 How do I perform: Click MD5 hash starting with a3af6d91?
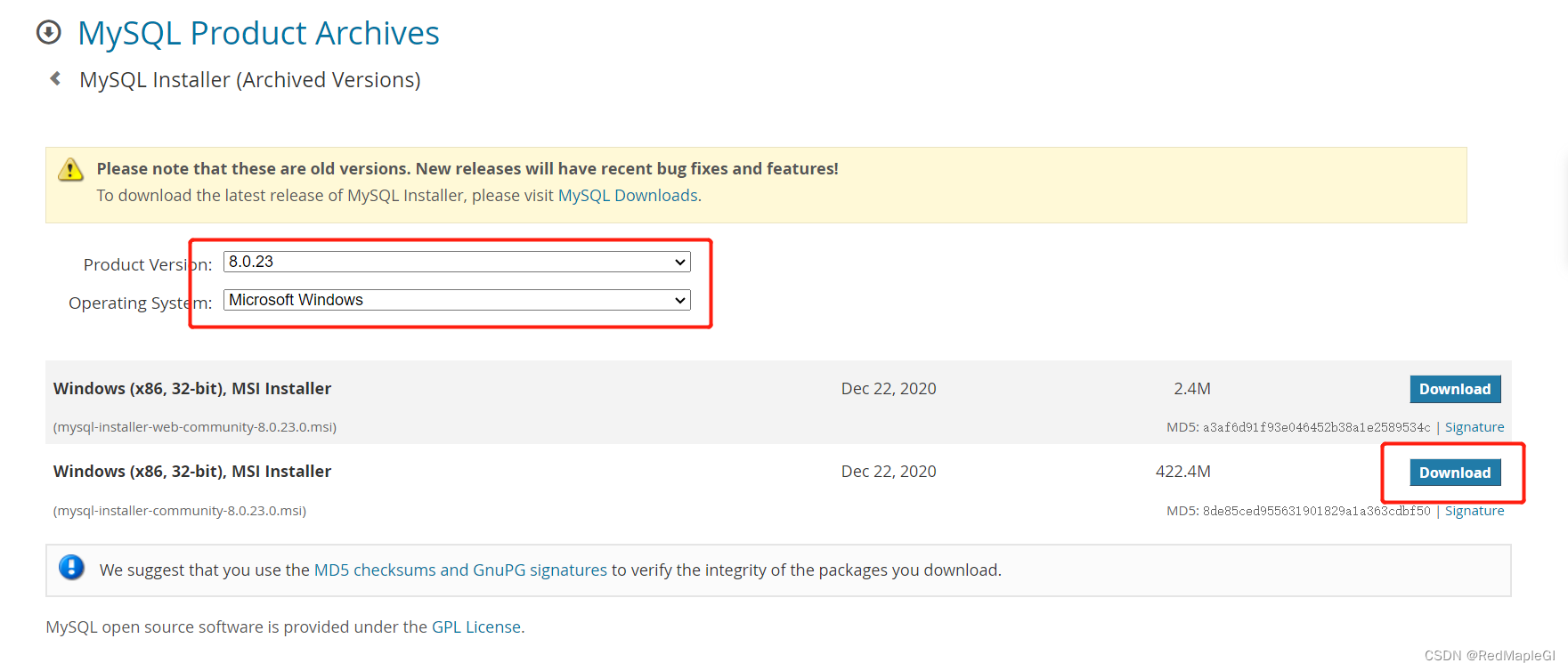[x=1316, y=427]
